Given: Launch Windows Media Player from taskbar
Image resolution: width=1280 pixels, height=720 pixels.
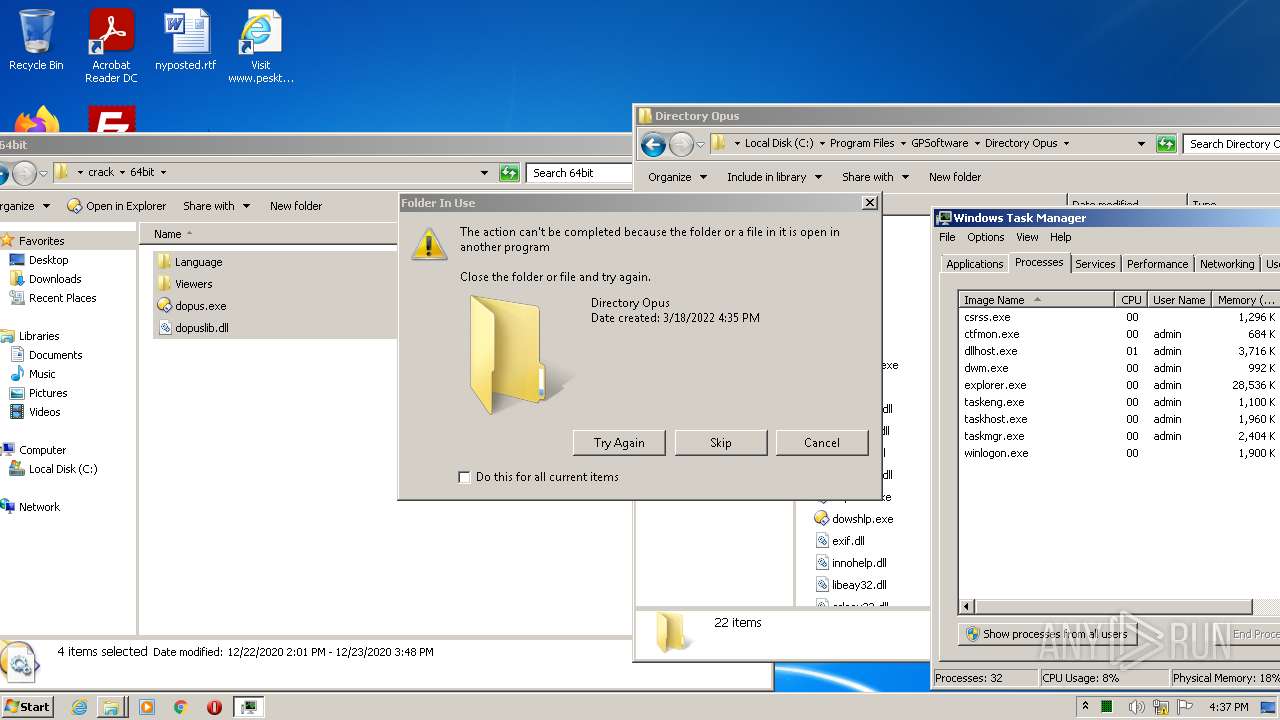Looking at the screenshot, I should point(147,707).
